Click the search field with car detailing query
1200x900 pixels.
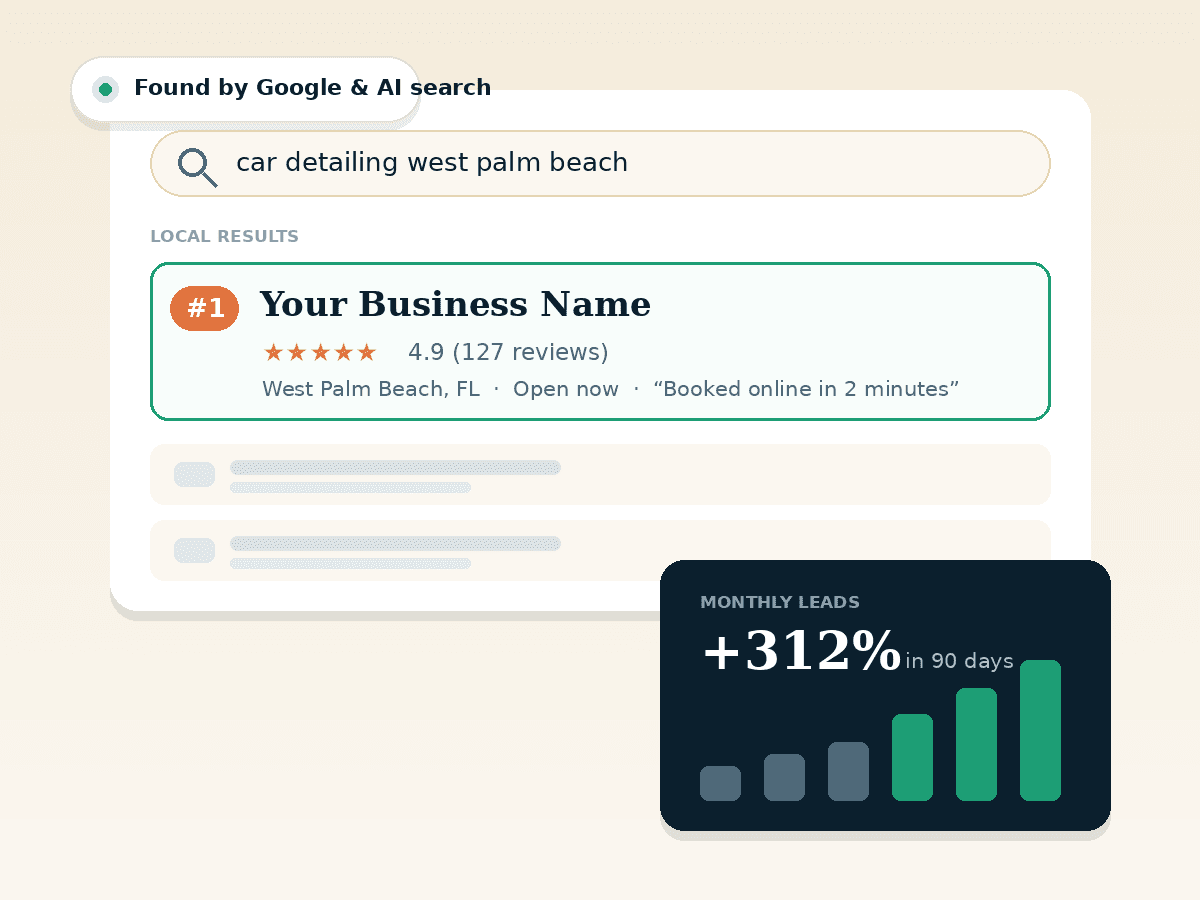tap(600, 163)
